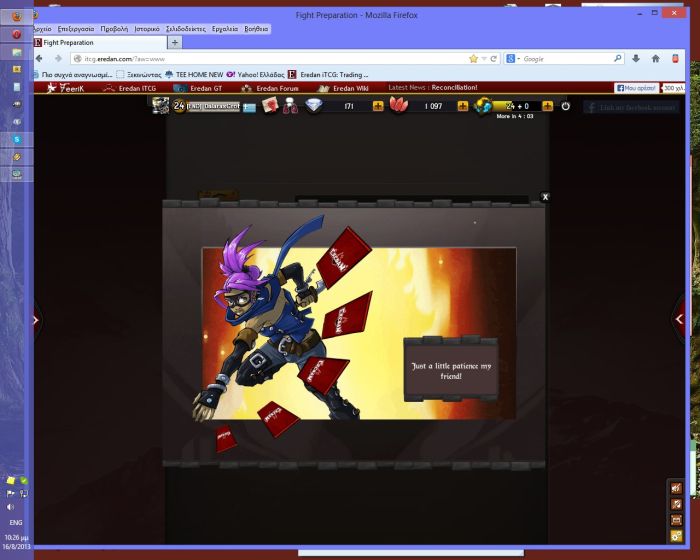Click the red crystals currency icon
The image size is (700, 560).
399,105
